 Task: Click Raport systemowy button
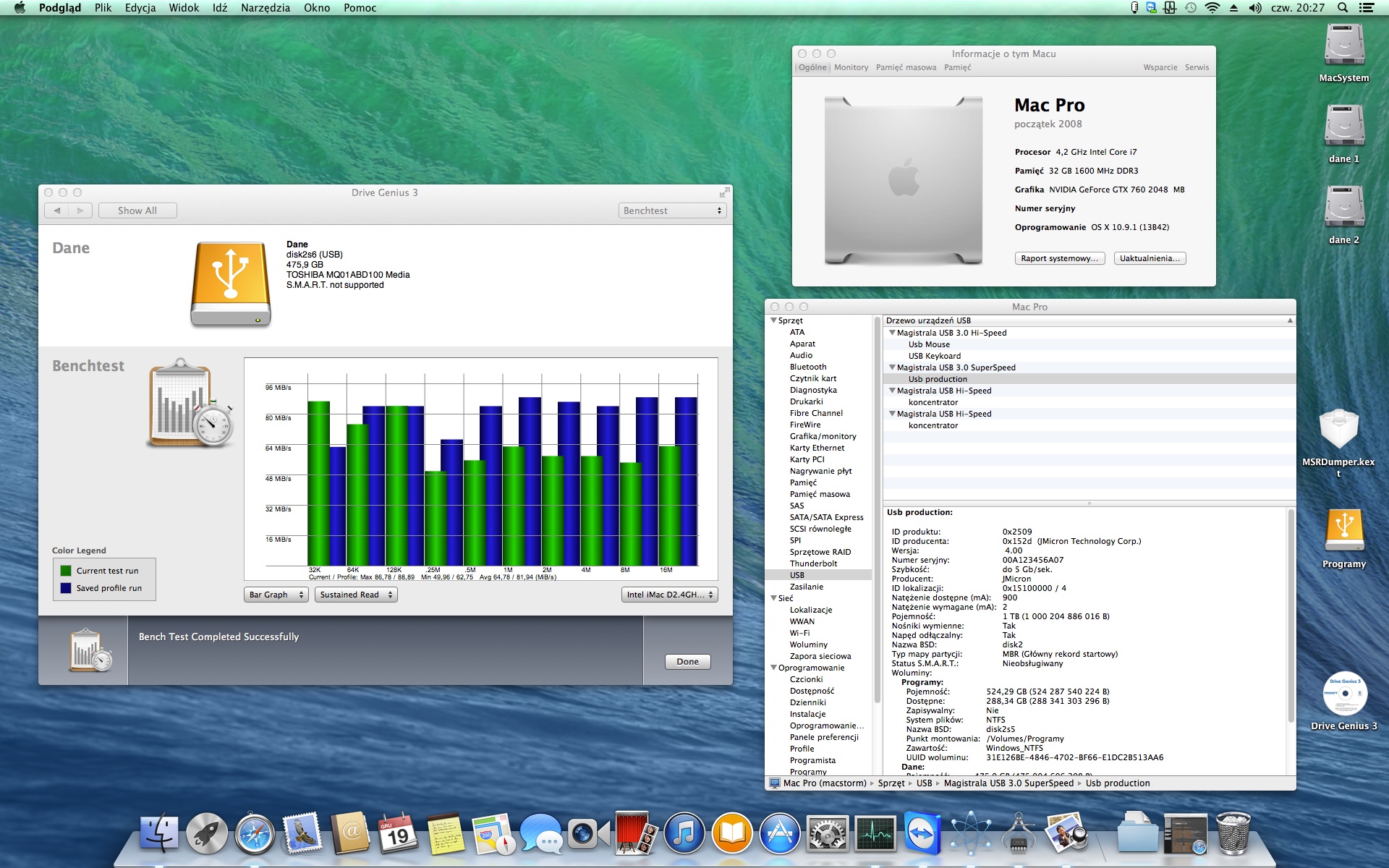(1059, 258)
